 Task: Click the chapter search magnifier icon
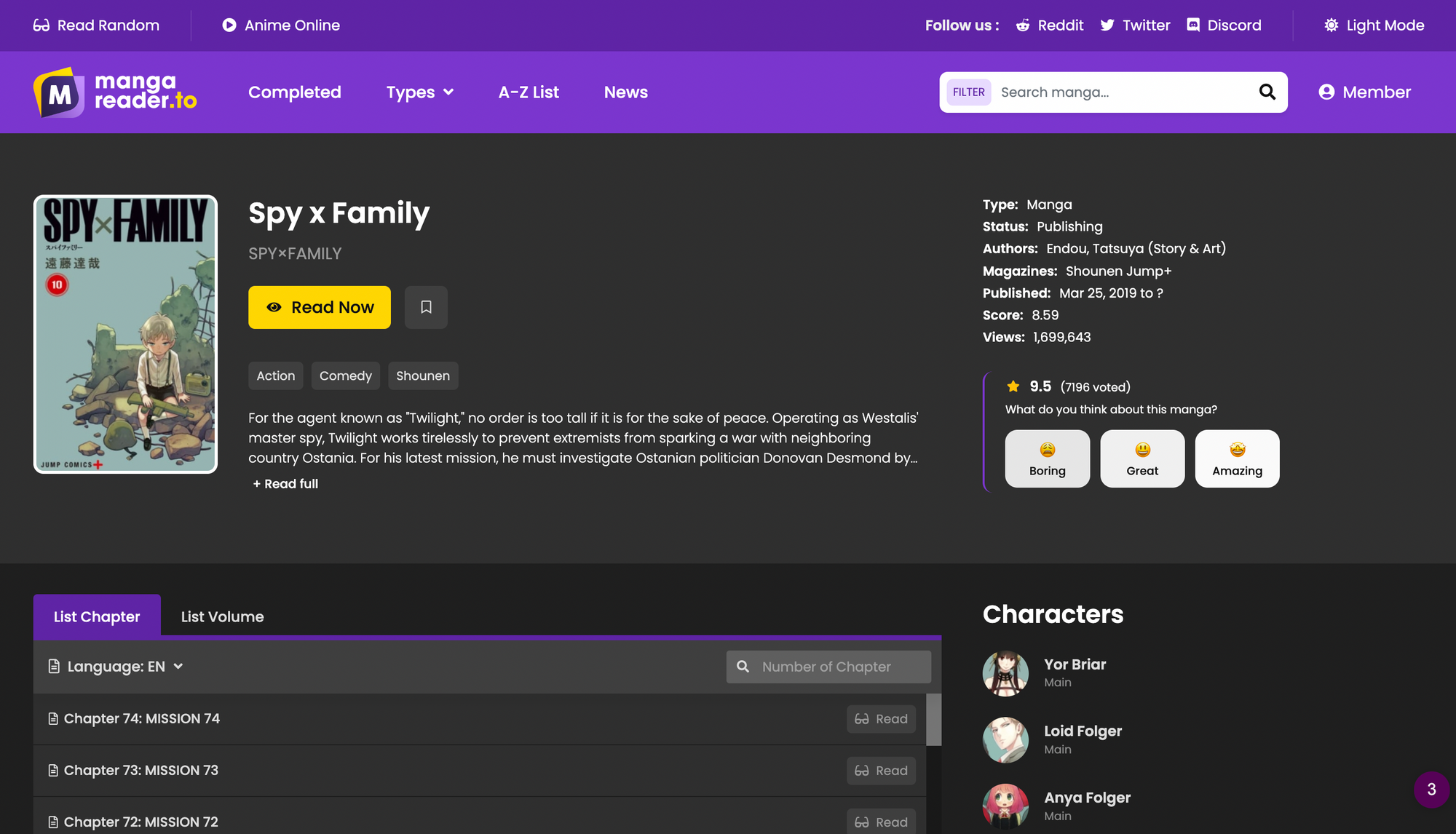(743, 667)
